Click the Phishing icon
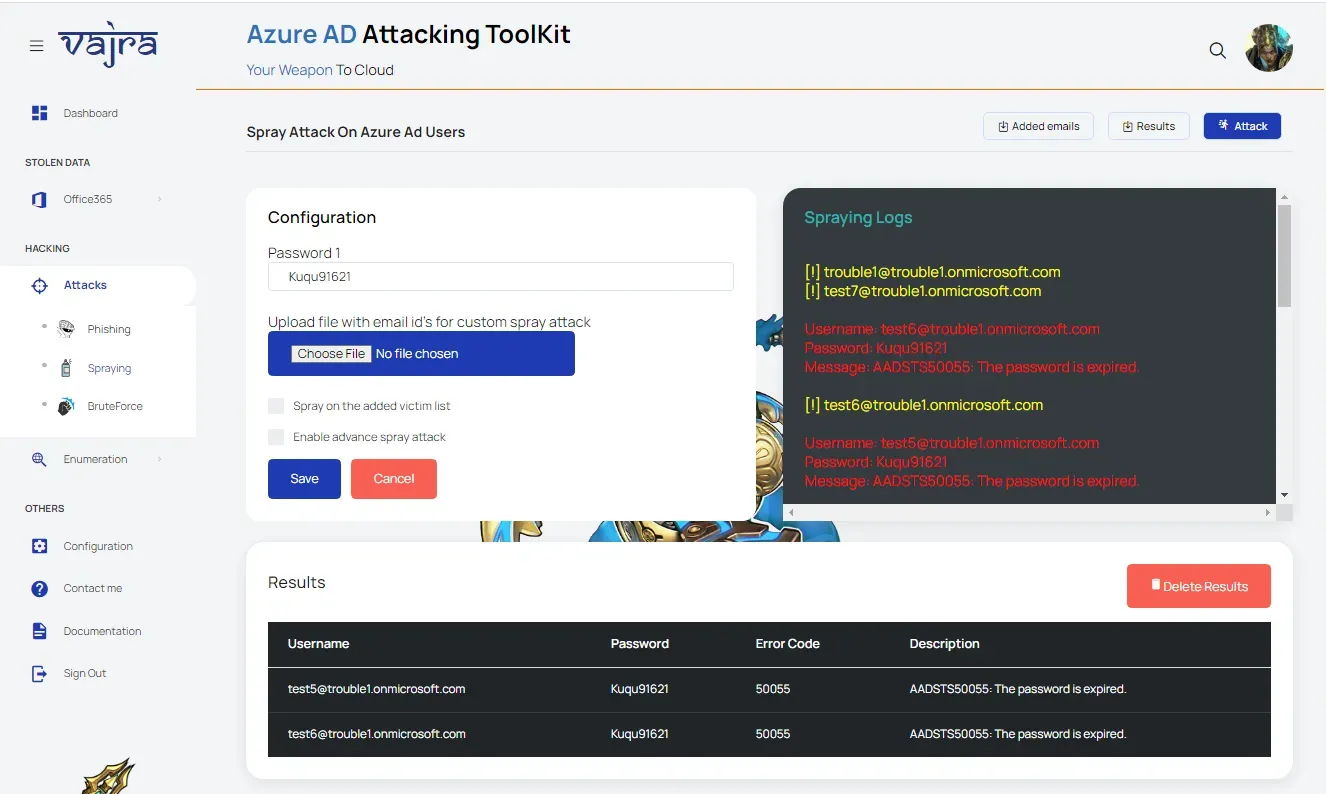Viewport: 1326px width, 794px height. pyautogui.click(x=66, y=328)
